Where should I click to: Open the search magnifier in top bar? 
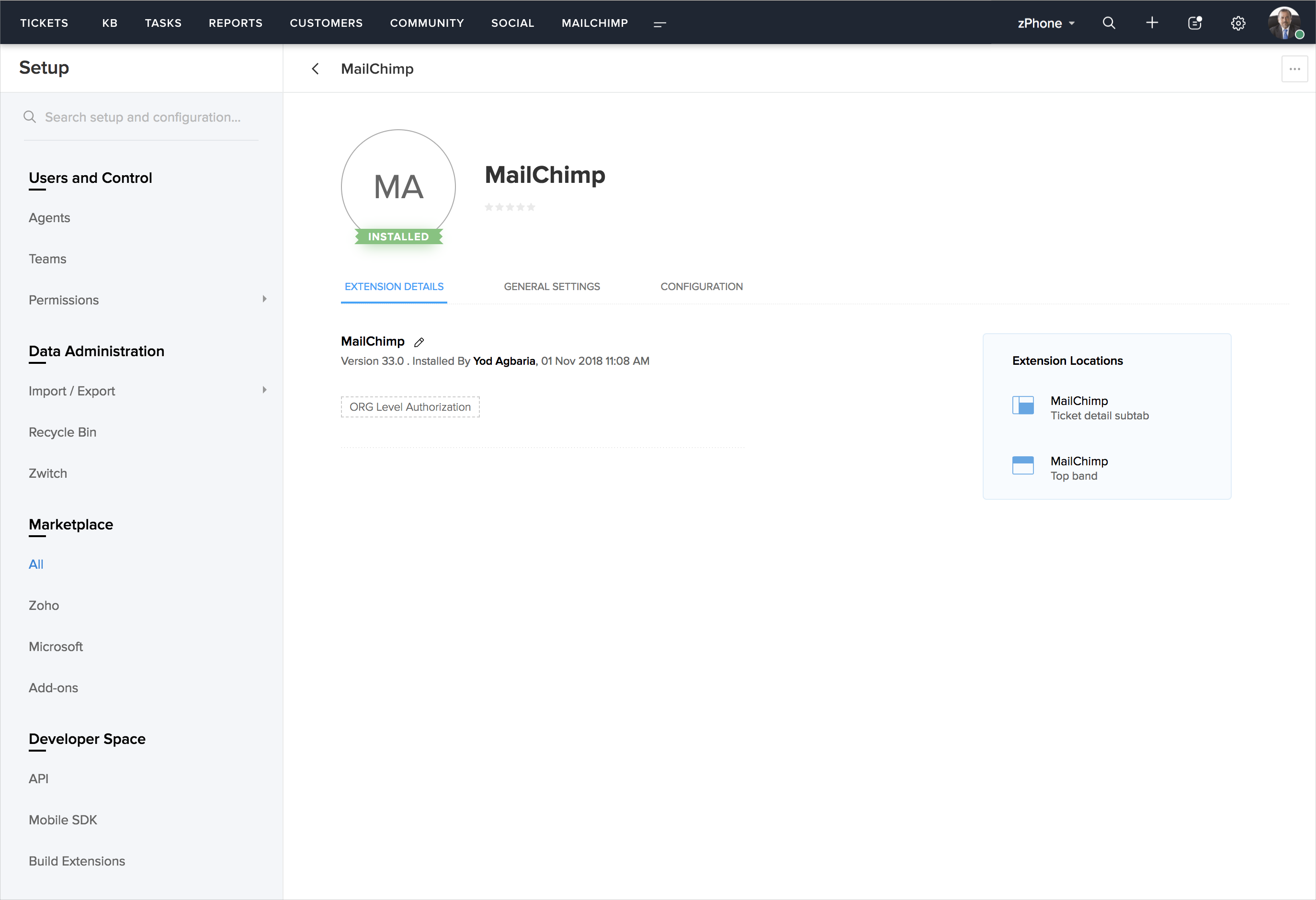1109,23
